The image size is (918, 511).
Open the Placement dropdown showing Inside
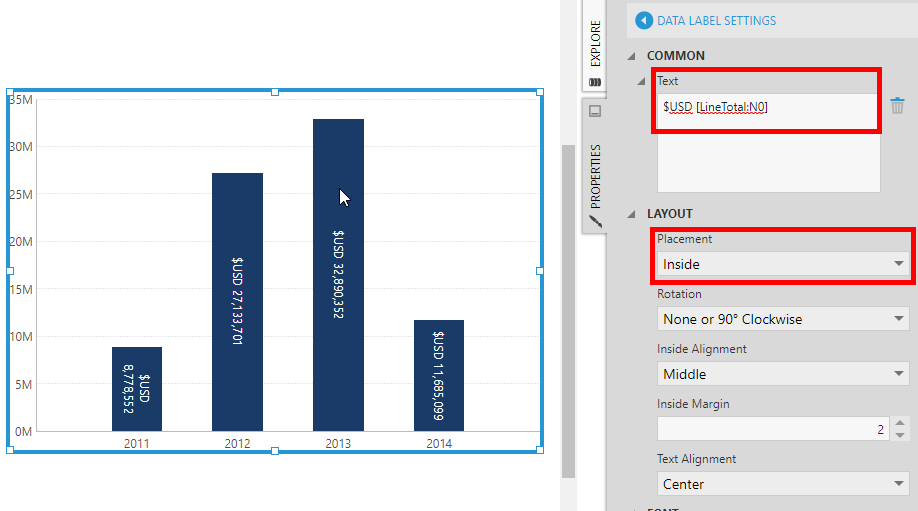coord(783,264)
